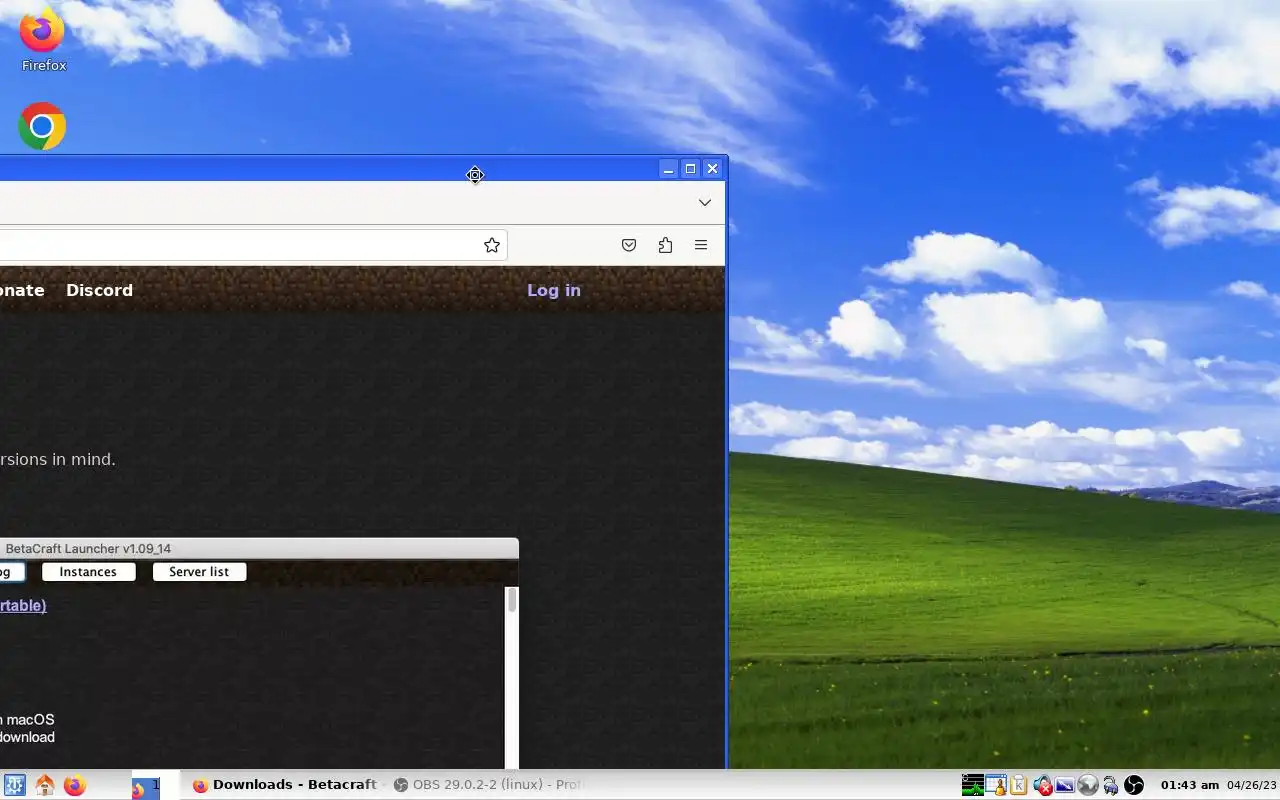Open the Chrome desktop shortcut
The height and width of the screenshot is (800, 1280).
click(x=42, y=127)
